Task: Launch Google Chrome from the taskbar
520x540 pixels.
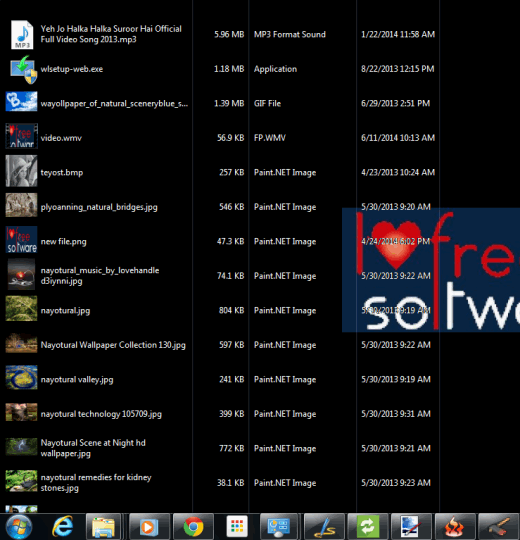Action: pos(193,527)
